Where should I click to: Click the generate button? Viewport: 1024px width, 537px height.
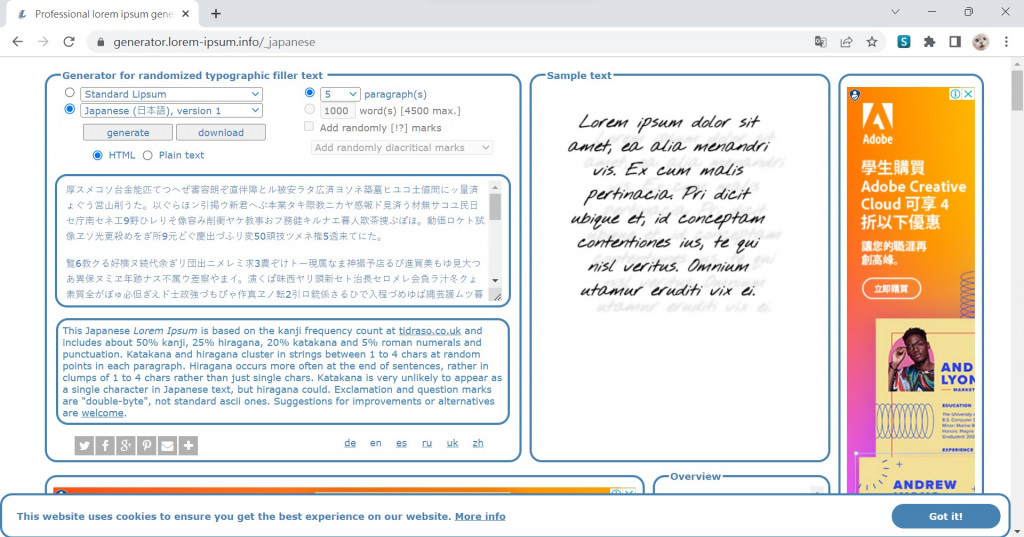(128, 133)
